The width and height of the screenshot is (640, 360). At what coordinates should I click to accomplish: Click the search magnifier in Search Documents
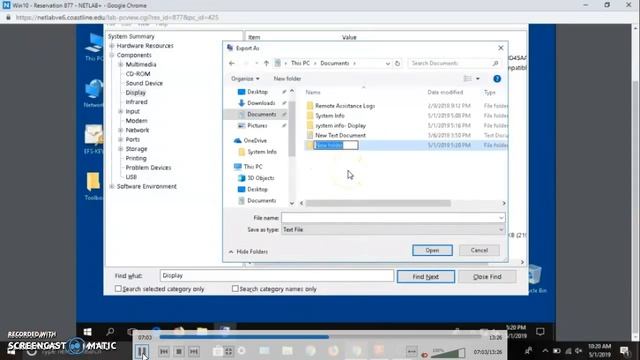click(x=496, y=63)
